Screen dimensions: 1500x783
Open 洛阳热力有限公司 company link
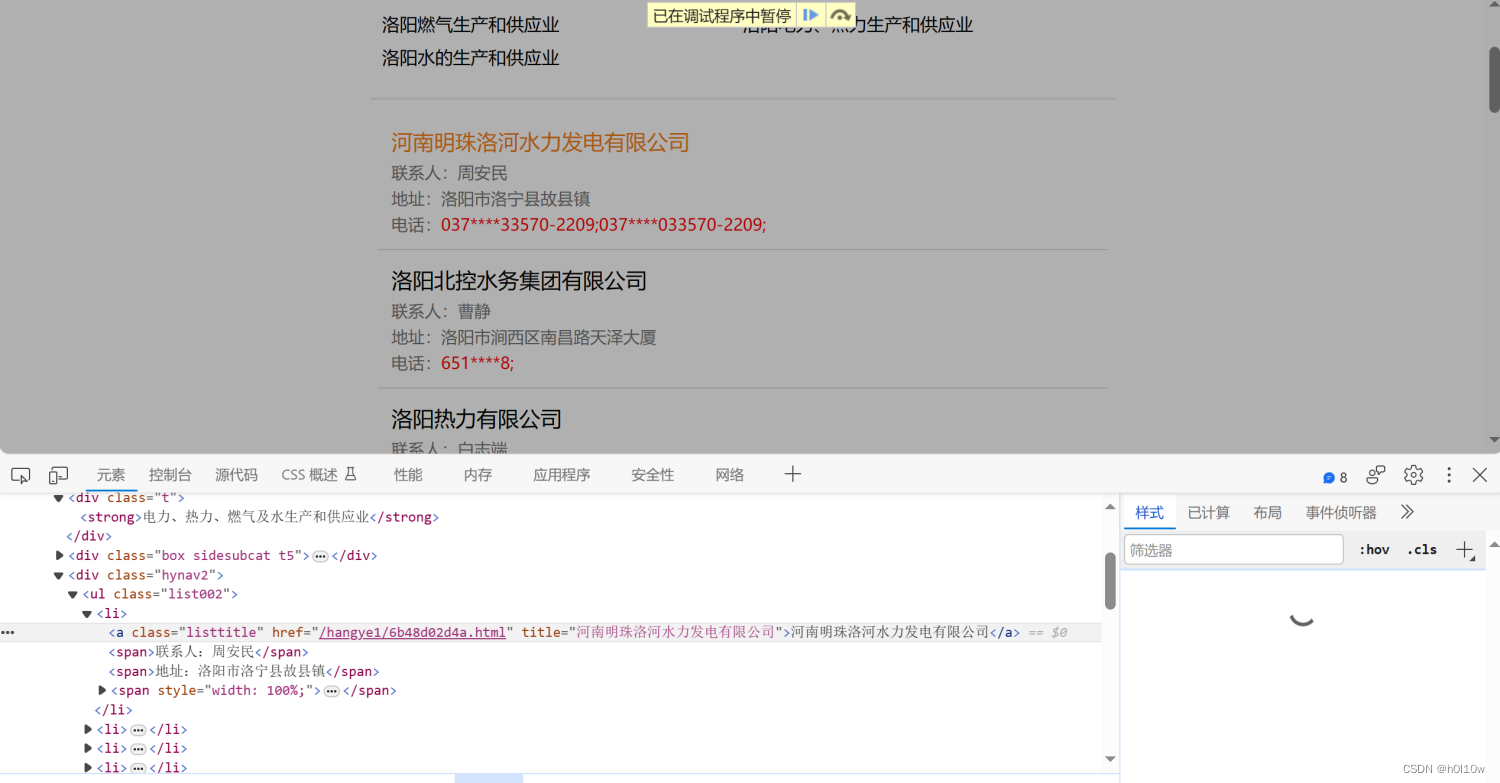point(476,419)
